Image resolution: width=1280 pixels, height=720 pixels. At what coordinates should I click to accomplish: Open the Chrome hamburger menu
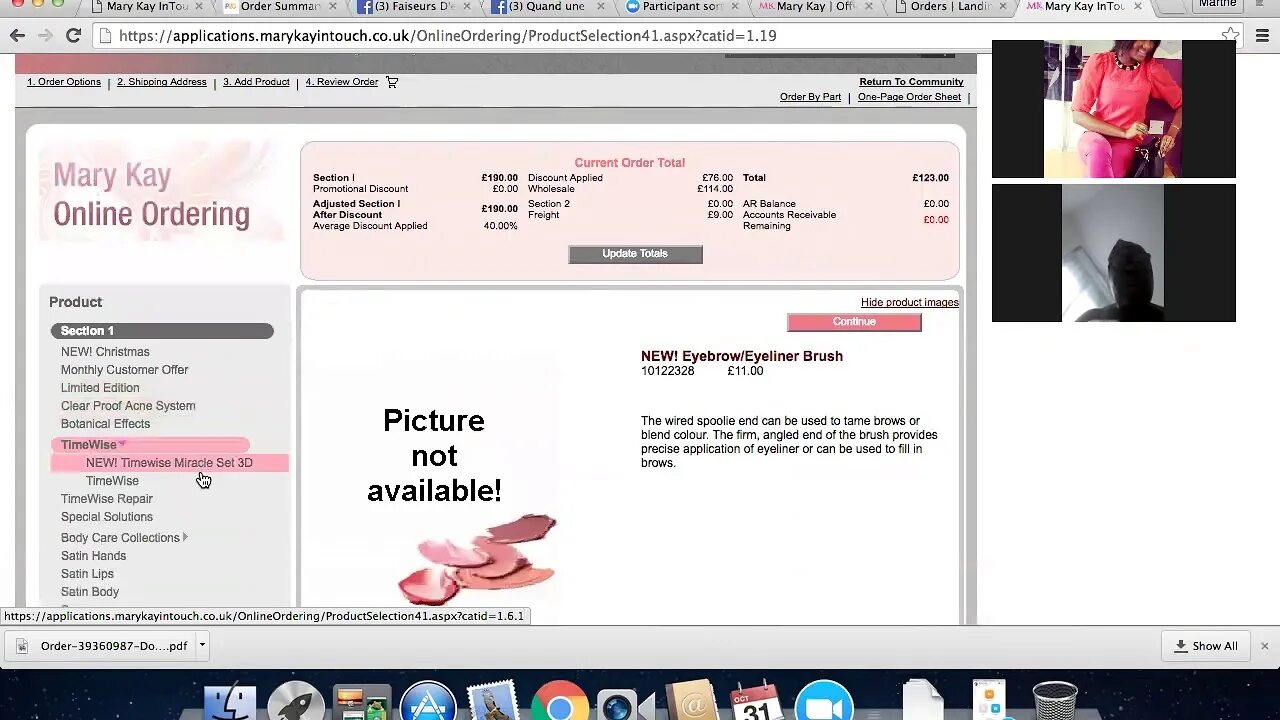[x=1262, y=36]
